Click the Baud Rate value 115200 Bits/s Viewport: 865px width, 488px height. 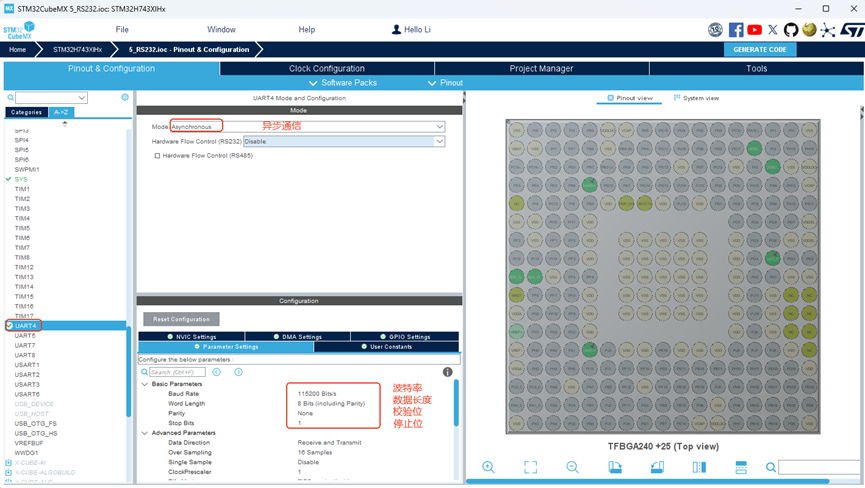point(317,394)
